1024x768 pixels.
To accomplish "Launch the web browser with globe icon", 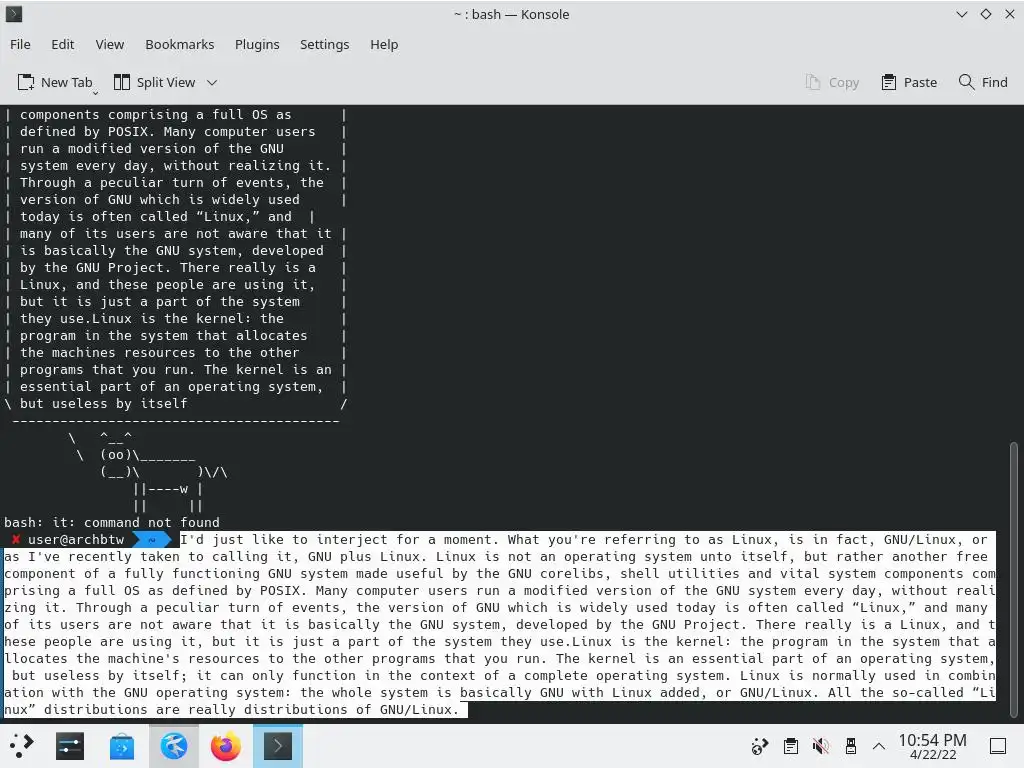I will (x=174, y=746).
